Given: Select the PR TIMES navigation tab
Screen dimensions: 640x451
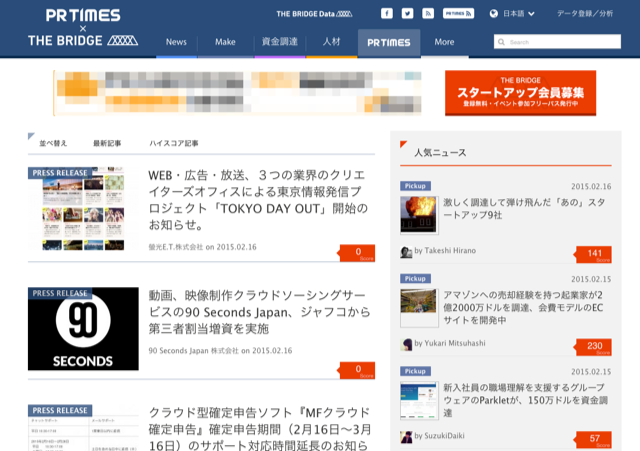Looking at the screenshot, I should click(x=389, y=43).
